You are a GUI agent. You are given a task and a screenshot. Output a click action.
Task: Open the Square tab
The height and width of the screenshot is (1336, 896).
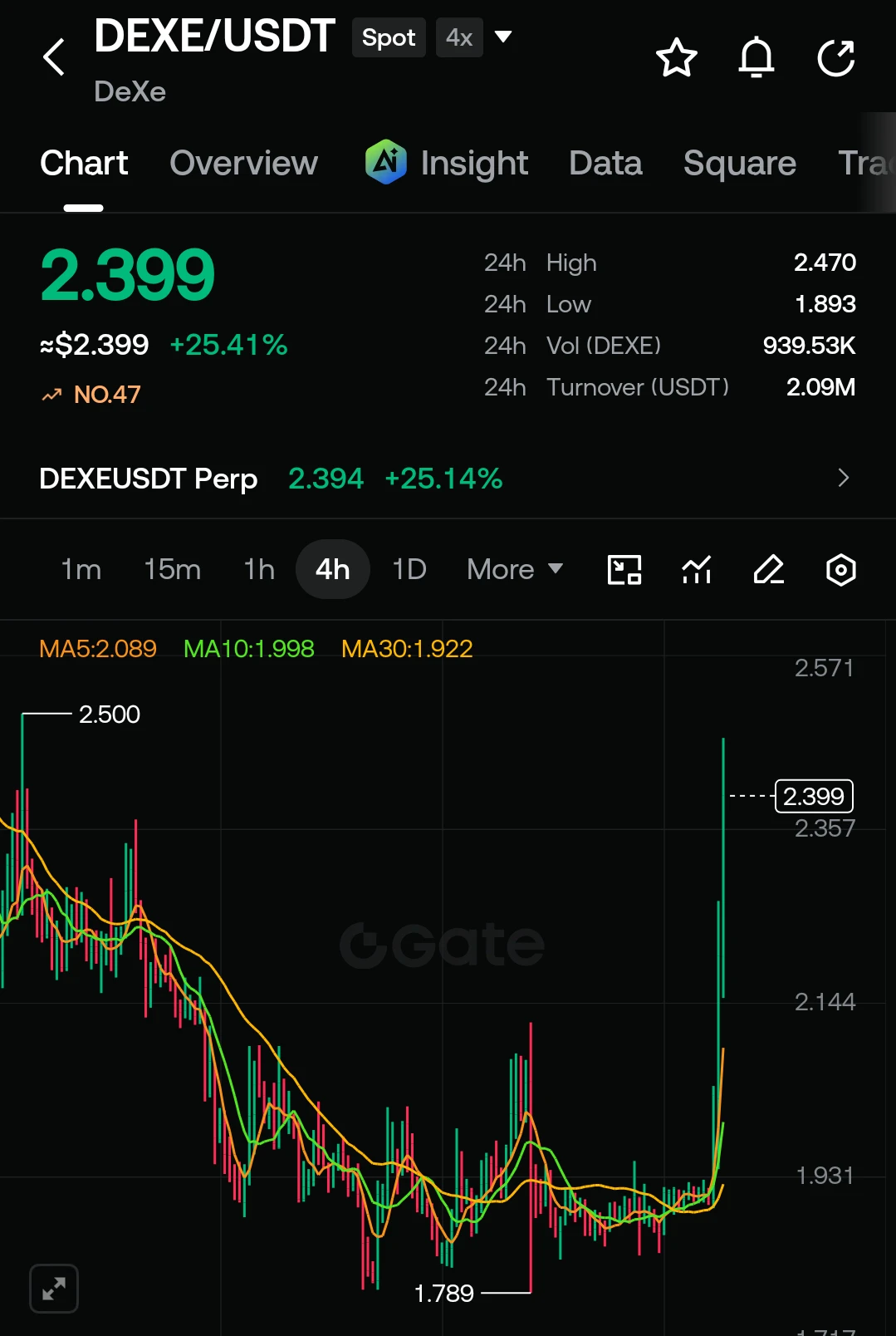739,163
